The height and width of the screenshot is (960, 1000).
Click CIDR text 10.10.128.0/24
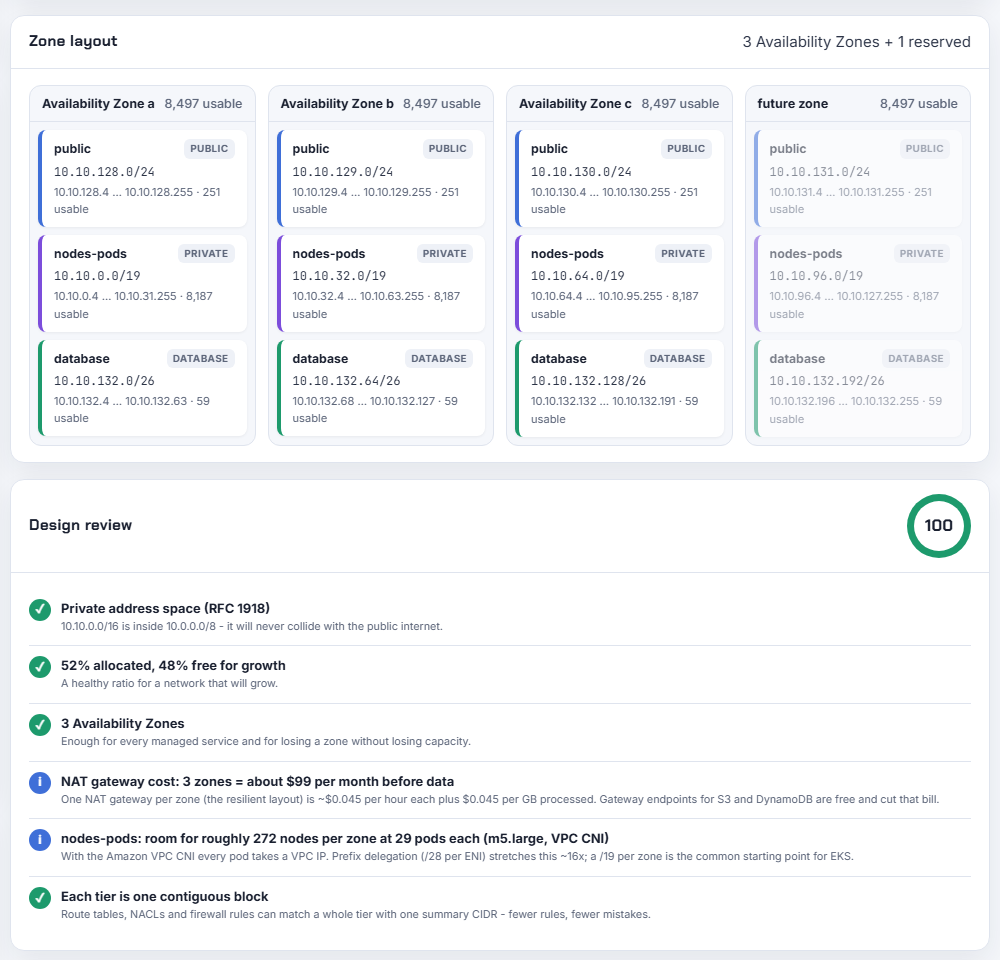[104, 172]
